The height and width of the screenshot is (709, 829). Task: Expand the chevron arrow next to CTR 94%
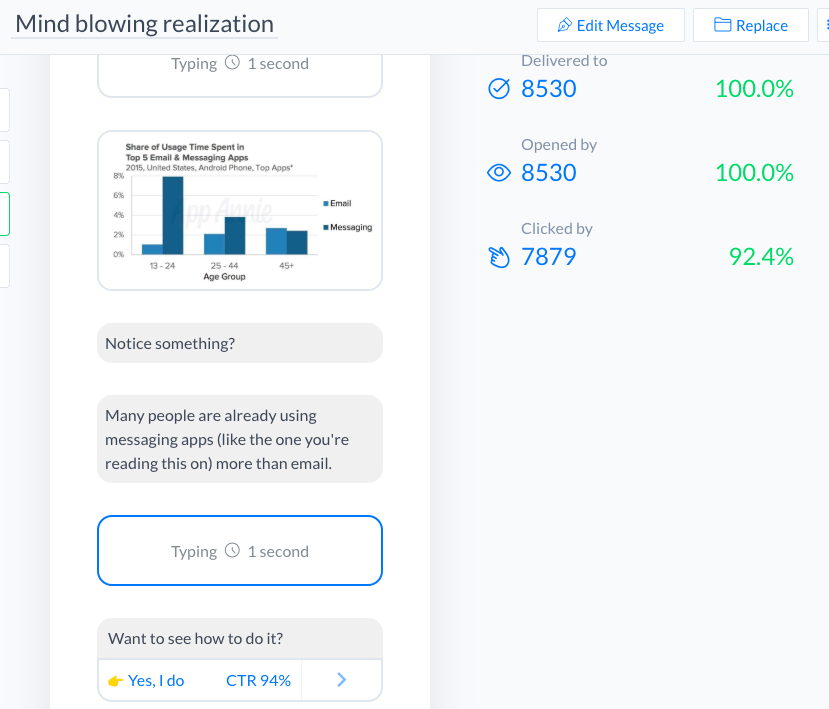pos(341,680)
